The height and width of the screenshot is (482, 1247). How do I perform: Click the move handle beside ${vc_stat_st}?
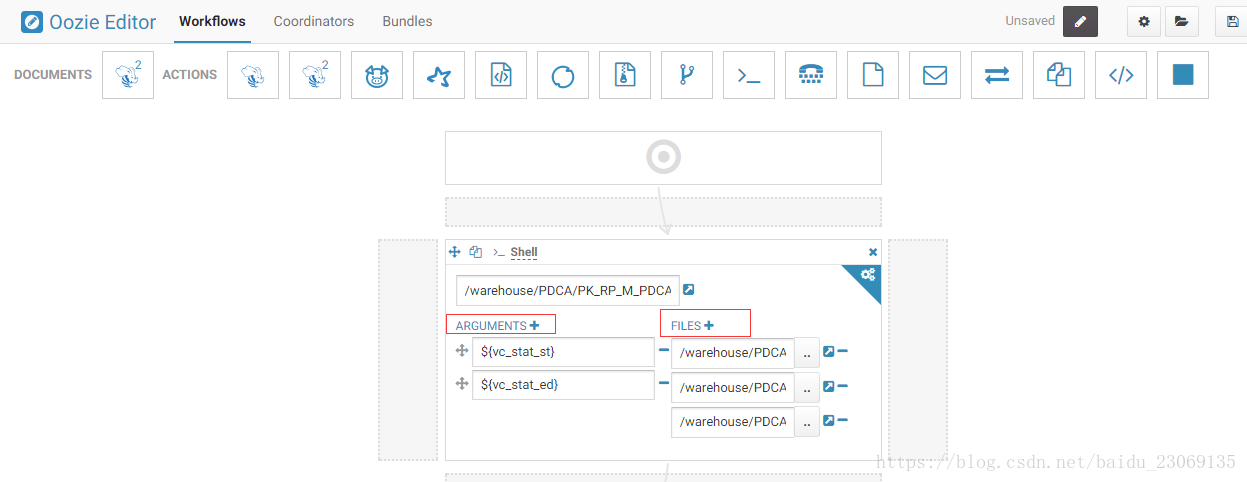462,351
